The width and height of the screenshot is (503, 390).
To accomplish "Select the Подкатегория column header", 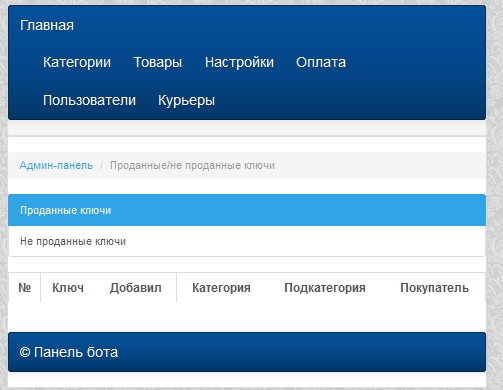I will 325,288.
